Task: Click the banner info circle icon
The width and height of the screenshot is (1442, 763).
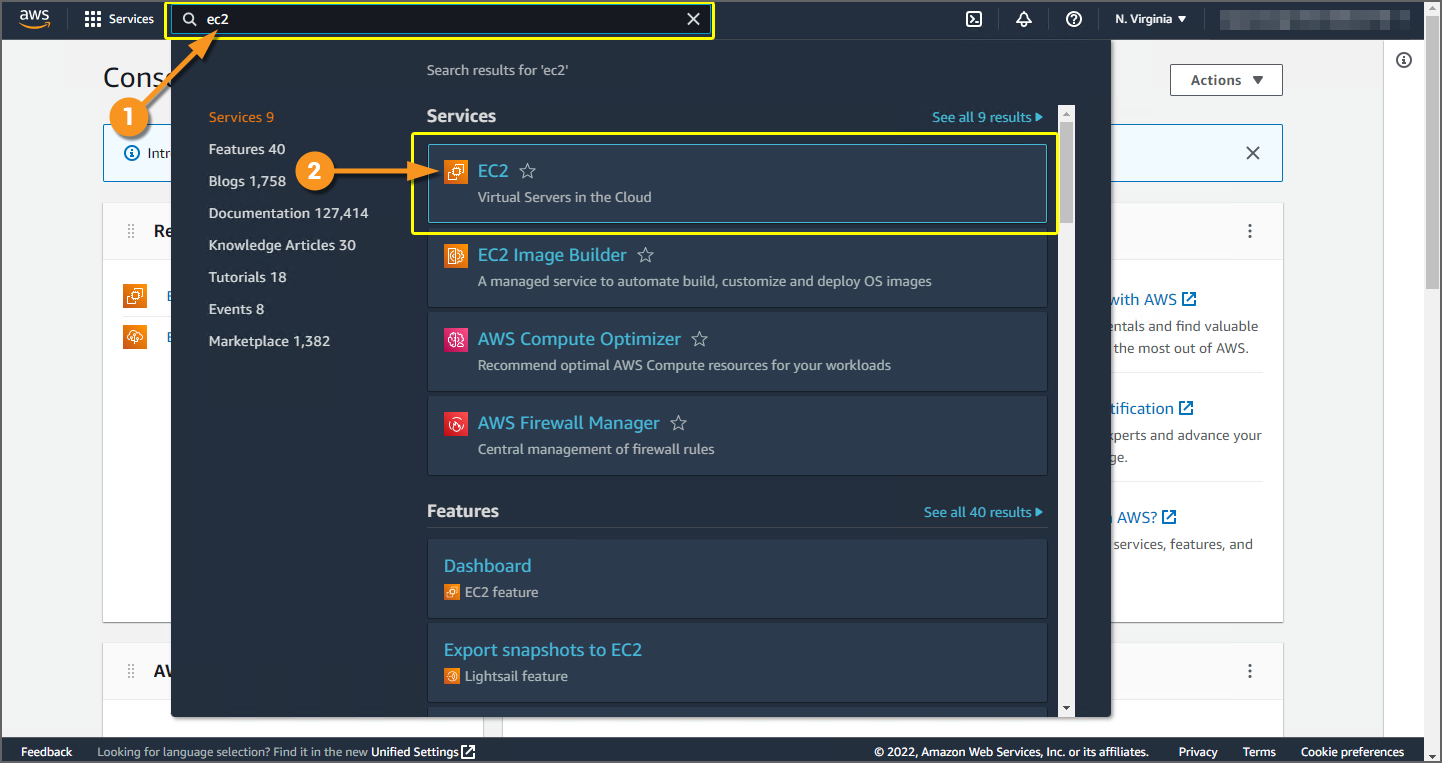Action: 131,153
